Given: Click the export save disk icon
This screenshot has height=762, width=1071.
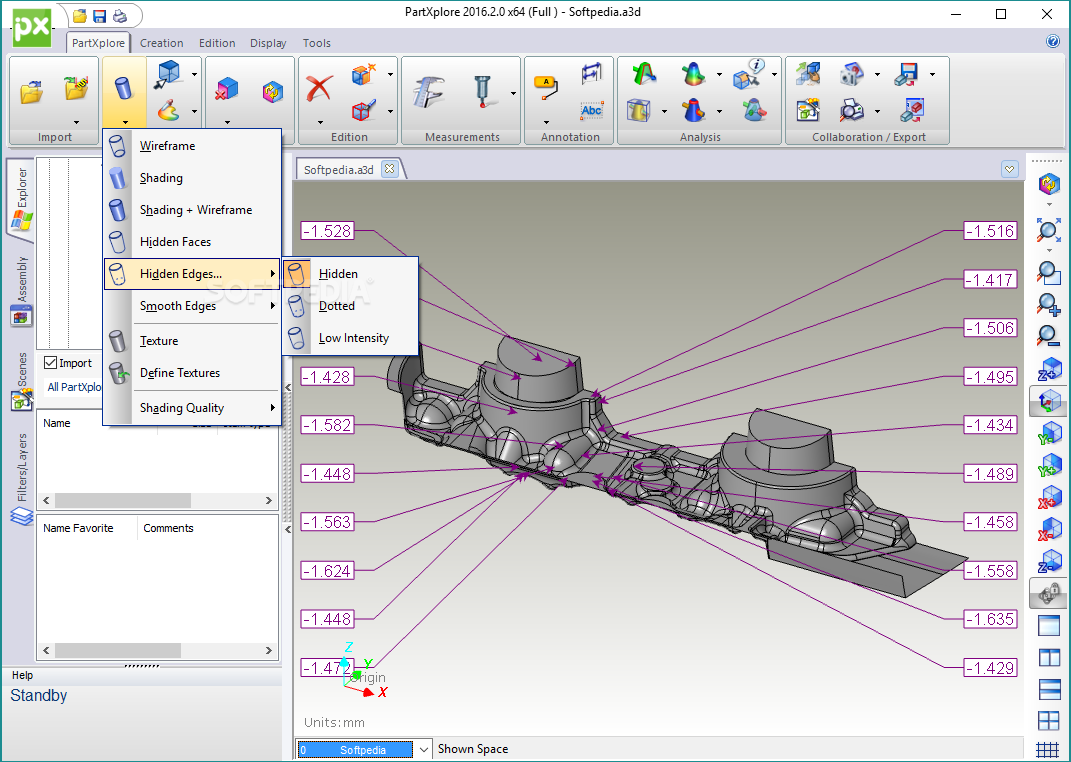Looking at the screenshot, I should 906,73.
